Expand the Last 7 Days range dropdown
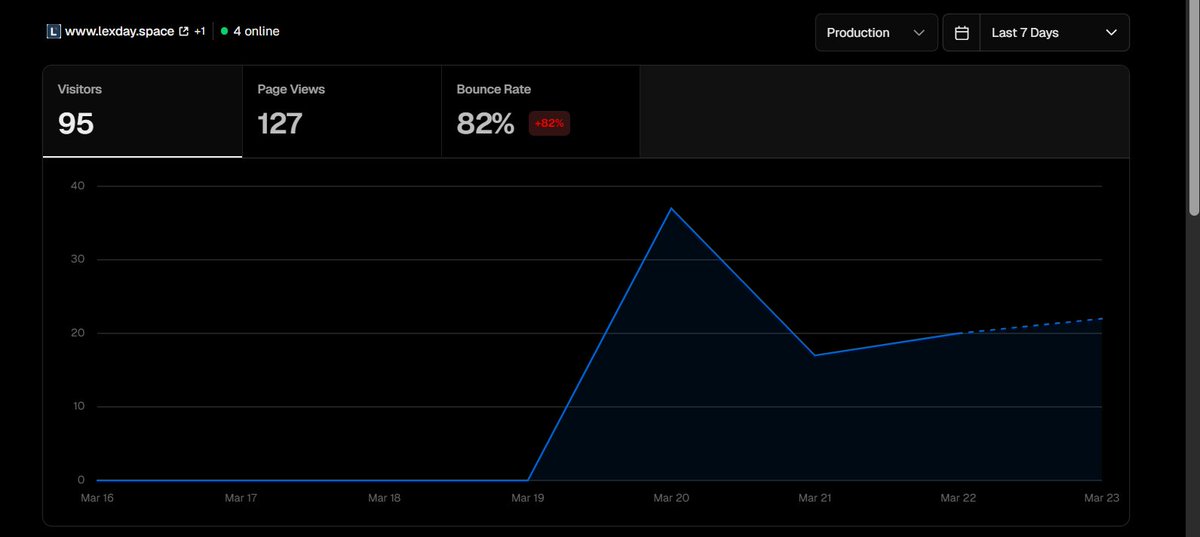The height and width of the screenshot is (537, 1200). click(x=1054, y=33)
